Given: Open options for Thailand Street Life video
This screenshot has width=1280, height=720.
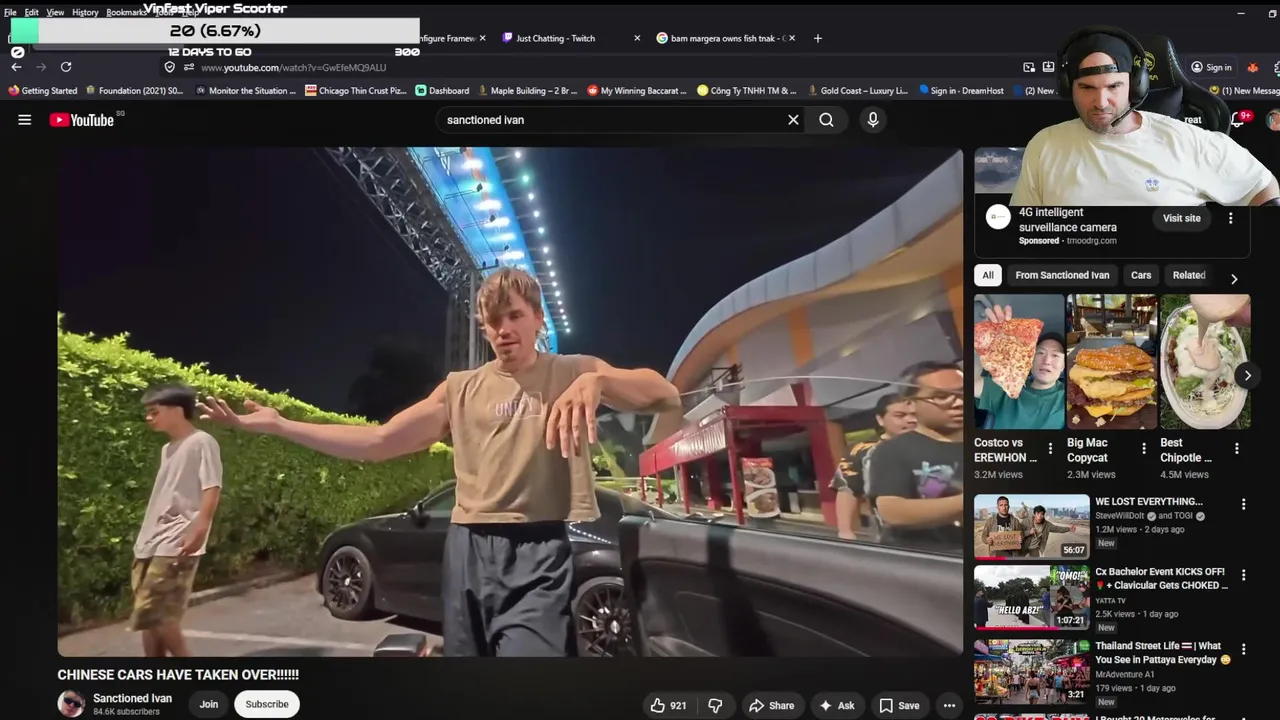Looking at the screenshot, I should 1244,649.
